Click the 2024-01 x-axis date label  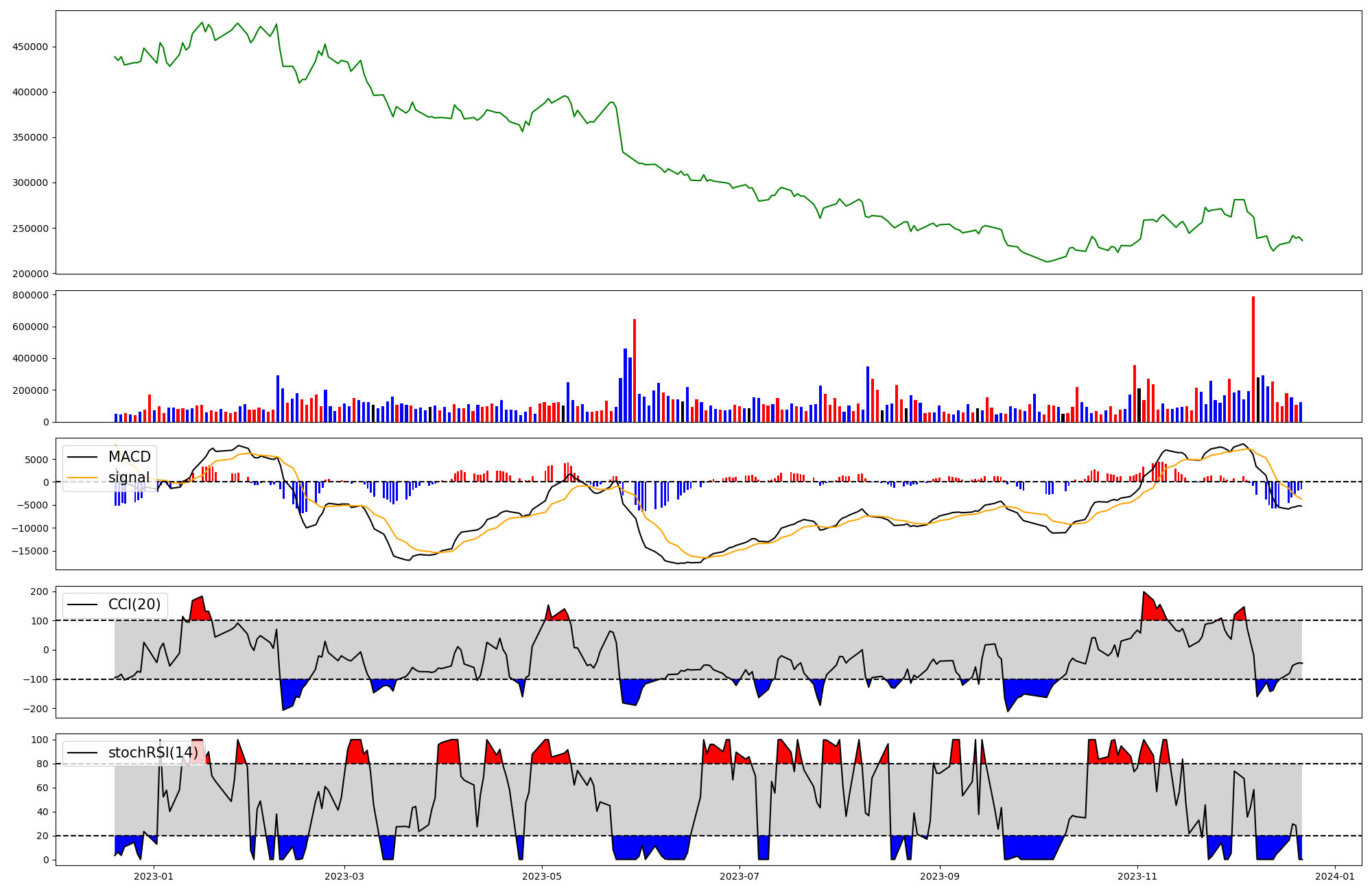(1335, 876)
